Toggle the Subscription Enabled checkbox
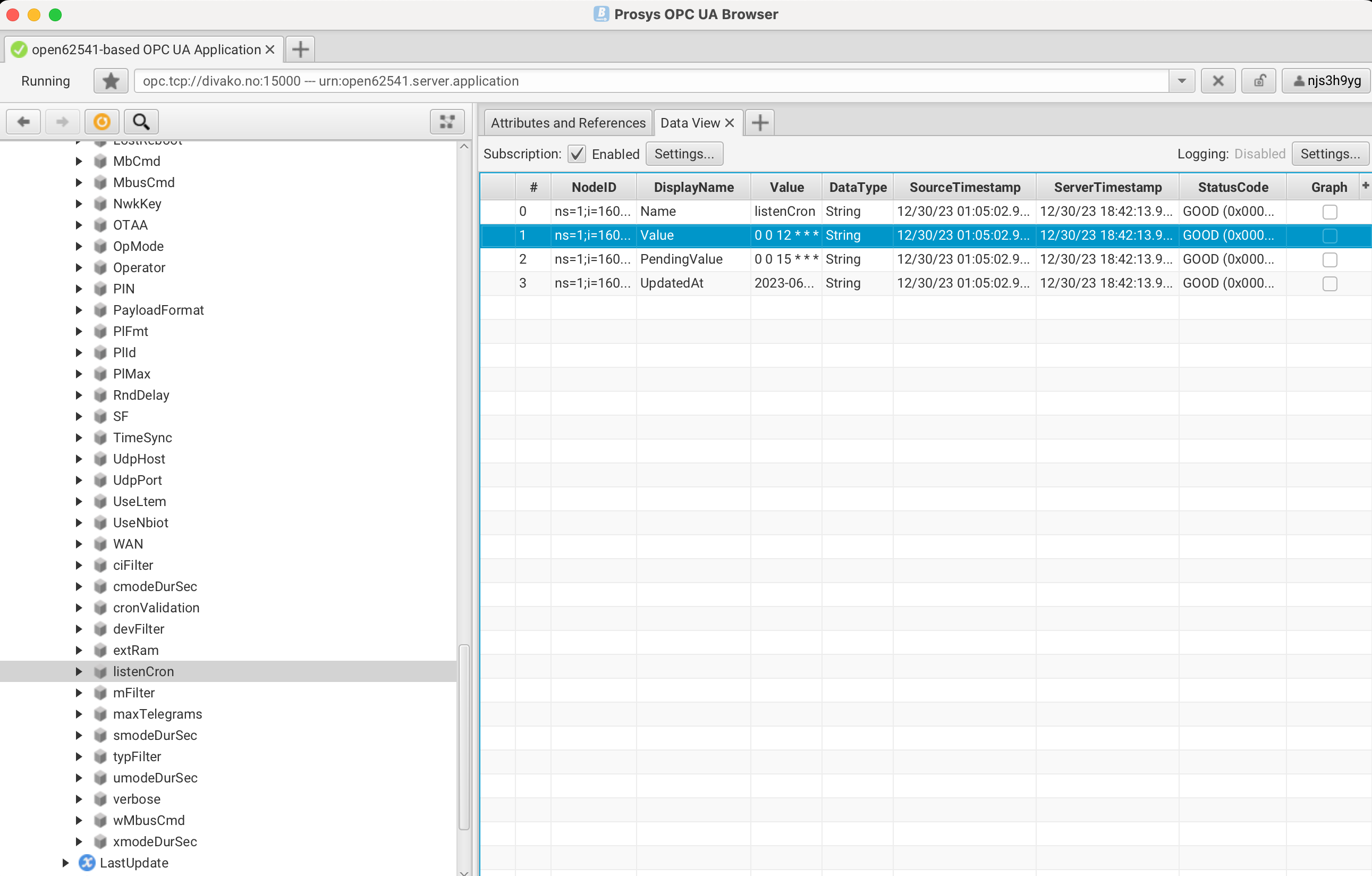Image resolution: width=1372 pixels, height=876 pixels. click(x=576, y=154)
